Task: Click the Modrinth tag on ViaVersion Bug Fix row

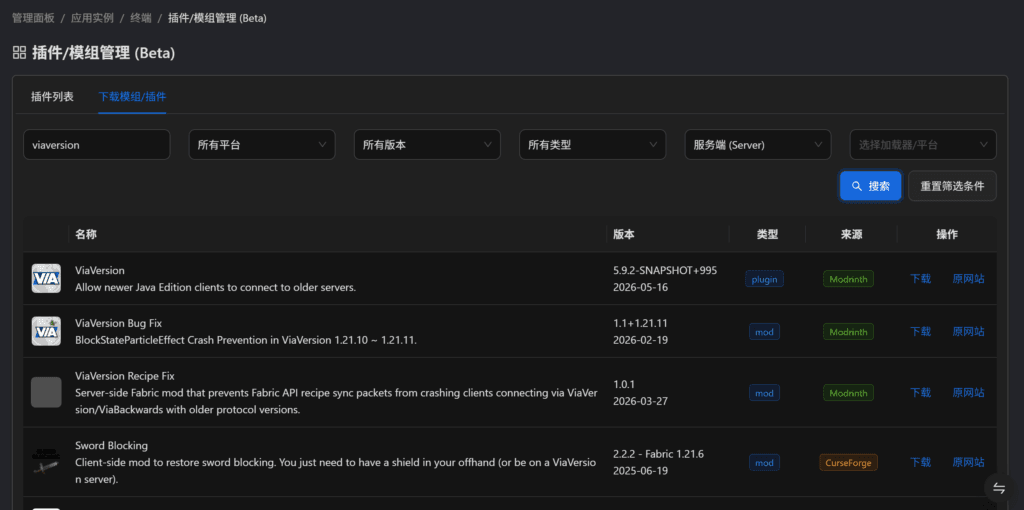Action: (x=848, y=332)
